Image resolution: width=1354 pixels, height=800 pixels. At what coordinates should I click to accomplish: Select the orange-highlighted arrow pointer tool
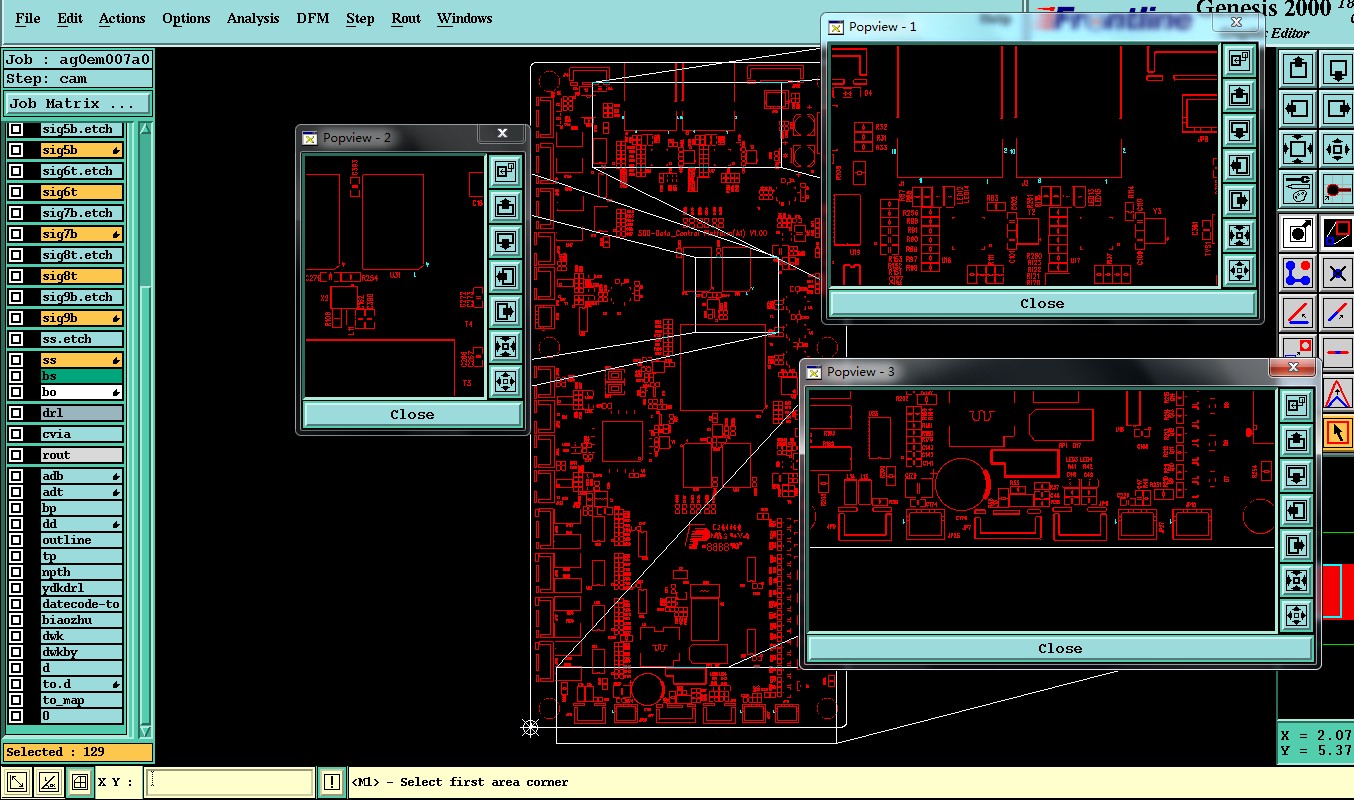(1338, 433)
